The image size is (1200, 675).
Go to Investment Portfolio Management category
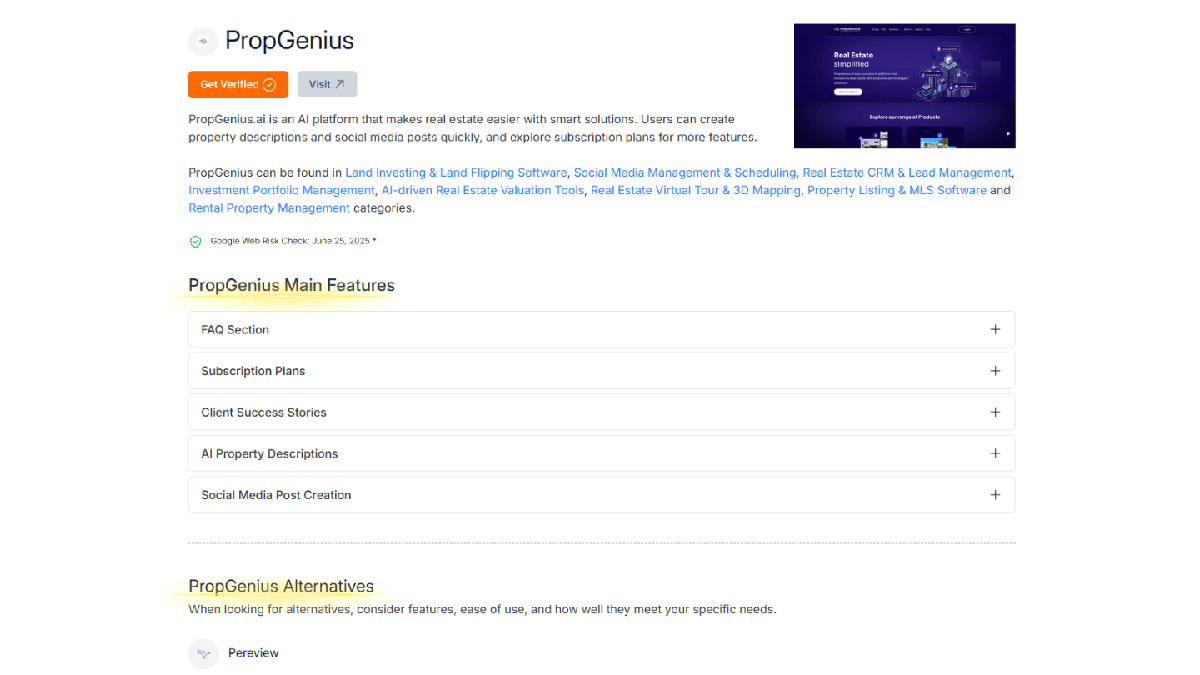pos(281,190)
